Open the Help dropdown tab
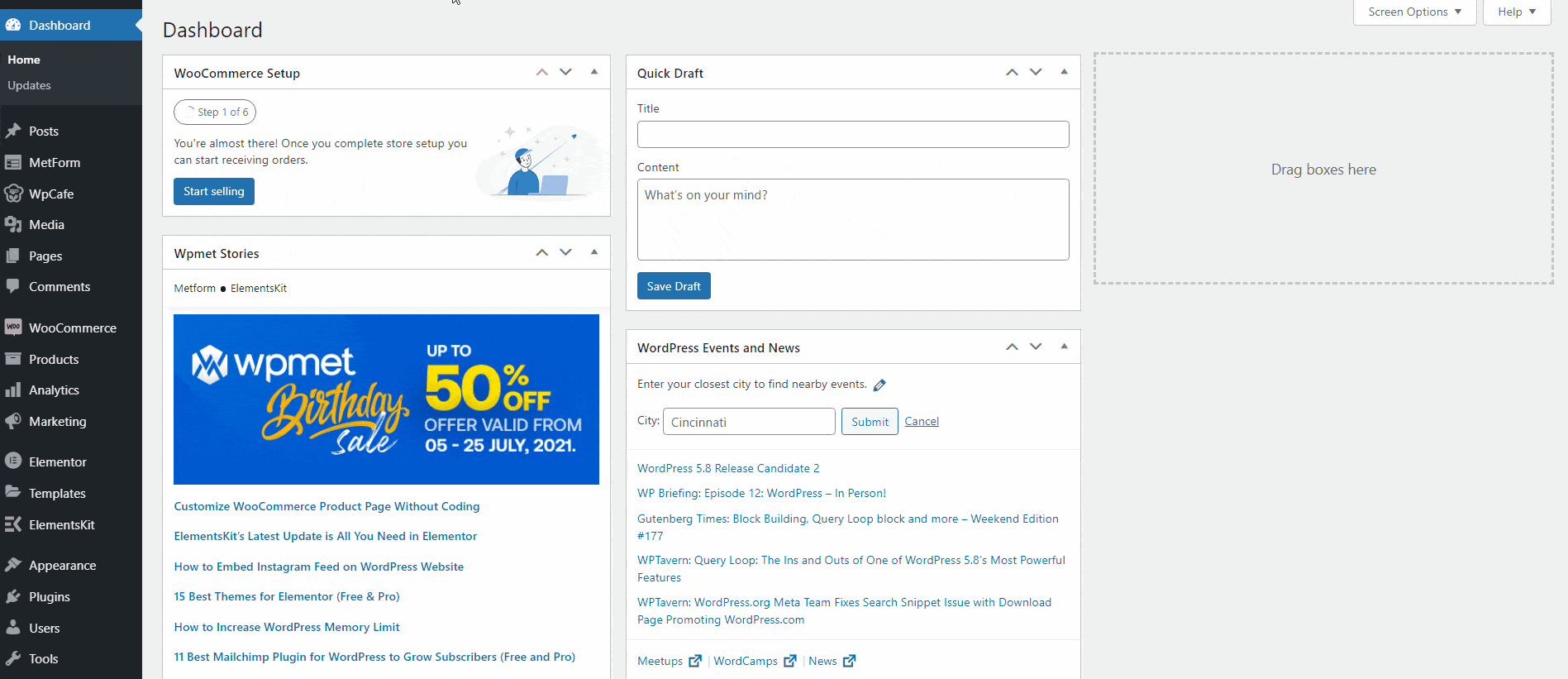Viewport: 1568px width, 679px height. tap(1517, 12)
